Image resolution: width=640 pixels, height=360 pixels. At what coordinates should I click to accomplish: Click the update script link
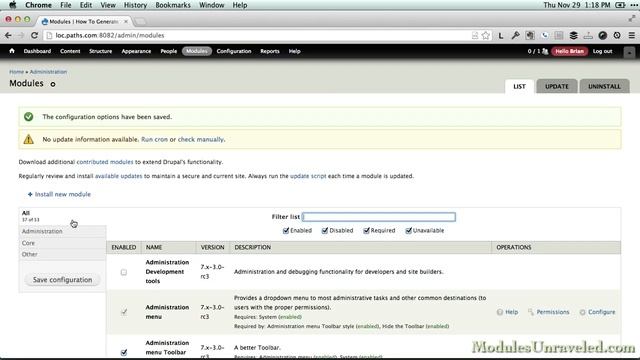308,176
